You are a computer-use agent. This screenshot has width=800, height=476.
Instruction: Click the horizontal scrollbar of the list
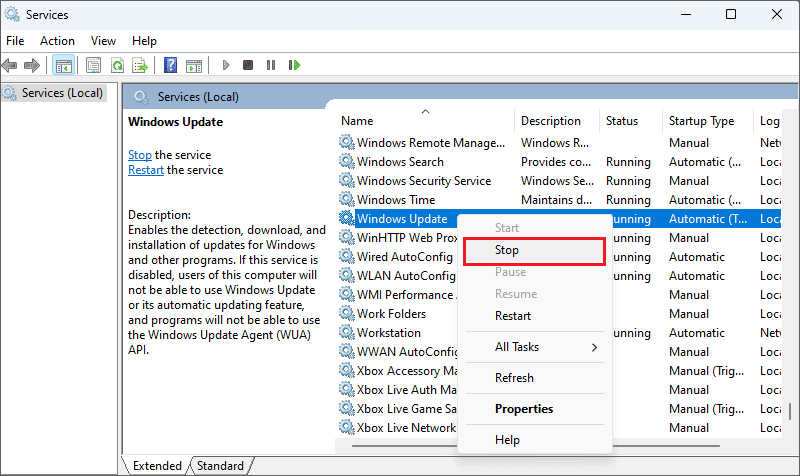point(536,446)
